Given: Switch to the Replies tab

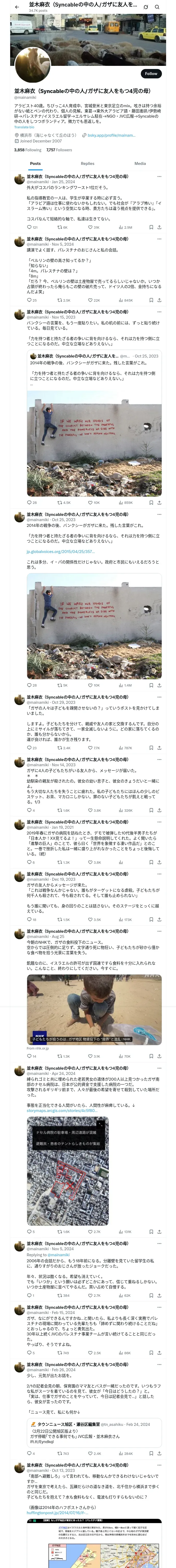Looking at the screenshot, I should coord(87,163).
